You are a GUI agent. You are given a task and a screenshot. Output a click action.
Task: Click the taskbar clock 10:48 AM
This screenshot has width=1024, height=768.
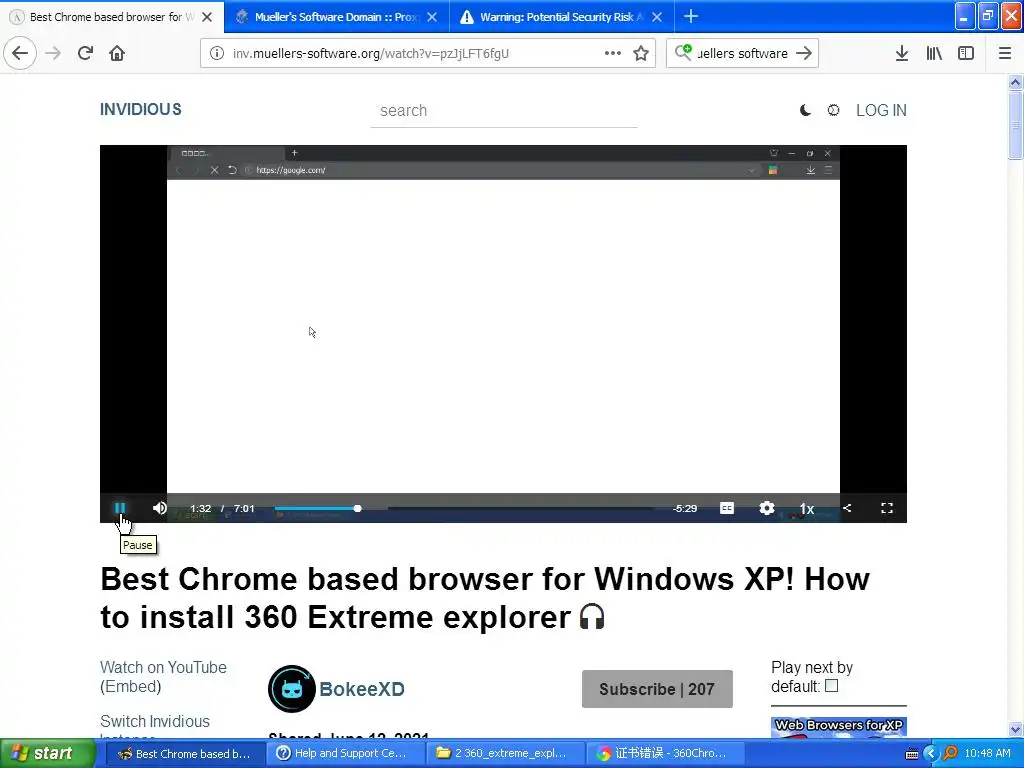[x=987, y=753]
